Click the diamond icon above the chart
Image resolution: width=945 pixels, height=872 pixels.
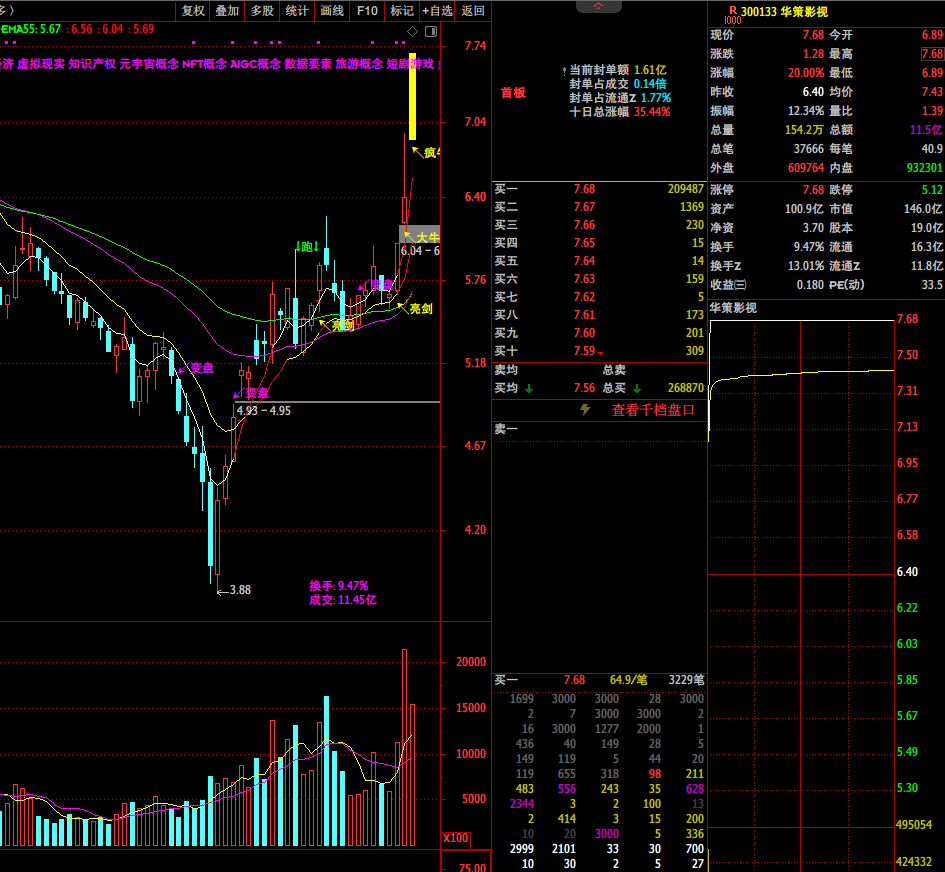412,31
